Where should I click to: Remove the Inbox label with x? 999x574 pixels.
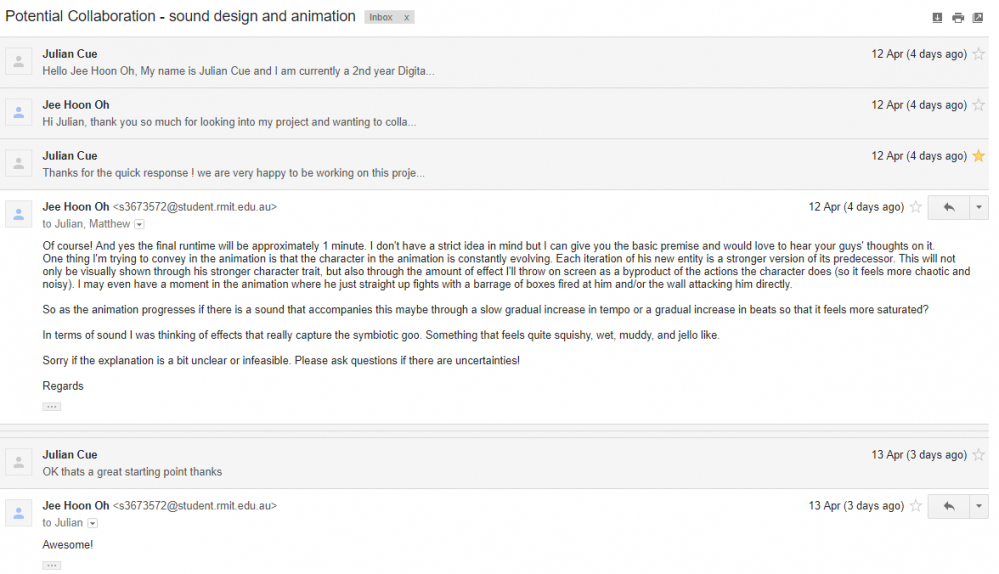(x=406, y=18)
